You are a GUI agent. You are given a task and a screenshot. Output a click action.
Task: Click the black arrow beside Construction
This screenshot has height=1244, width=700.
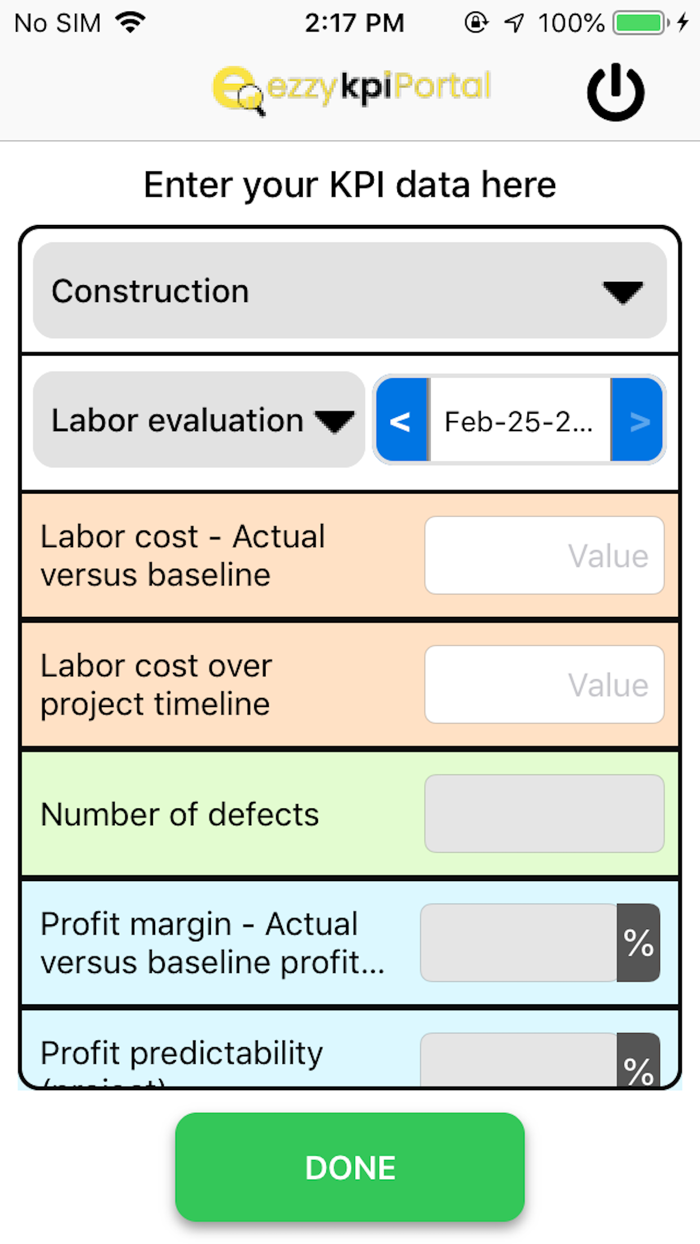click(x=622, y=292)
